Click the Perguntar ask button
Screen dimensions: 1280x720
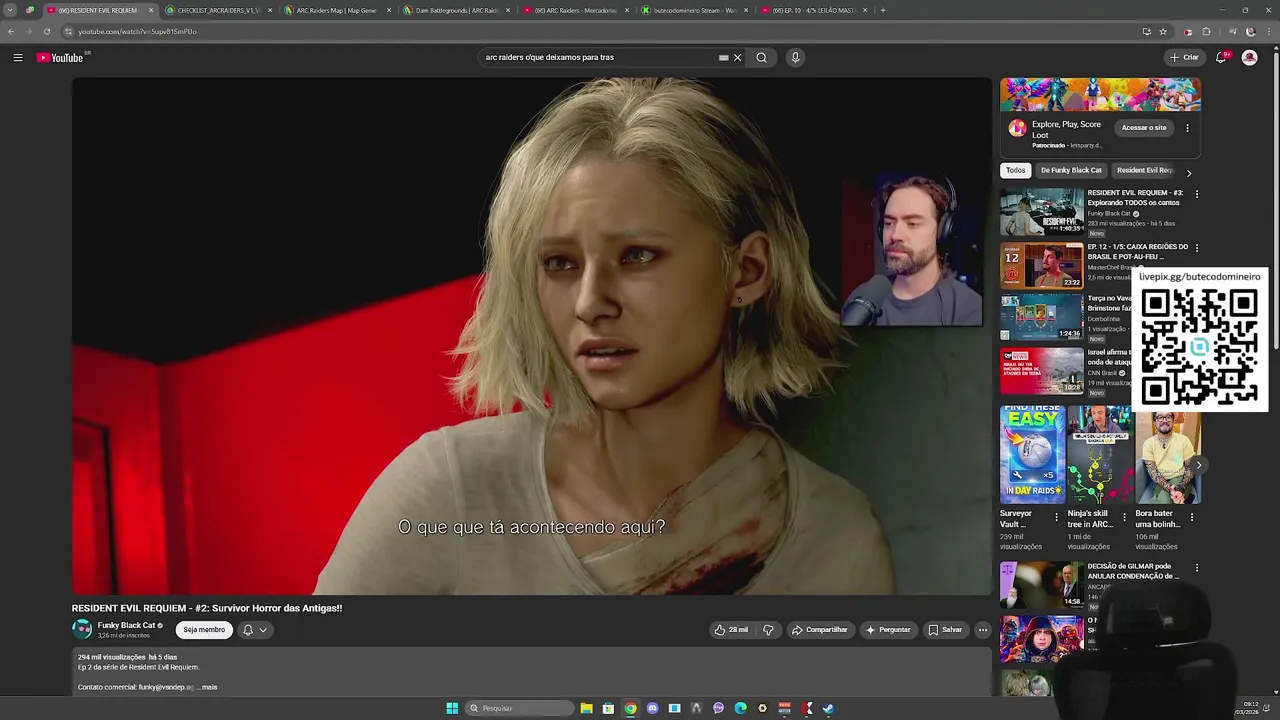[888, 630]
